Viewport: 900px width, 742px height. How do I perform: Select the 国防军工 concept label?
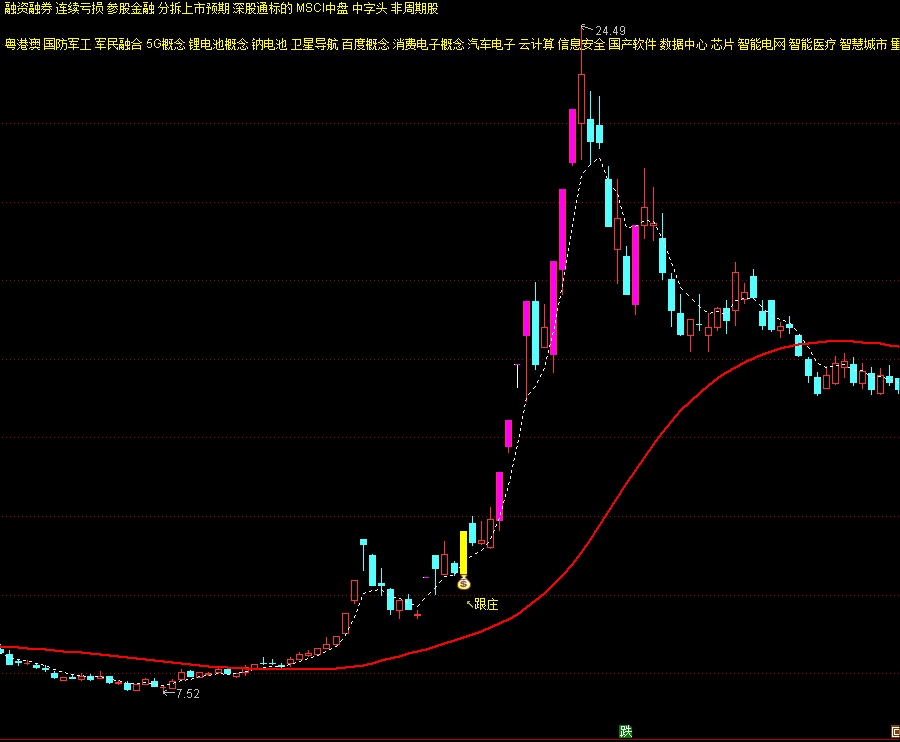pos(67,44)
